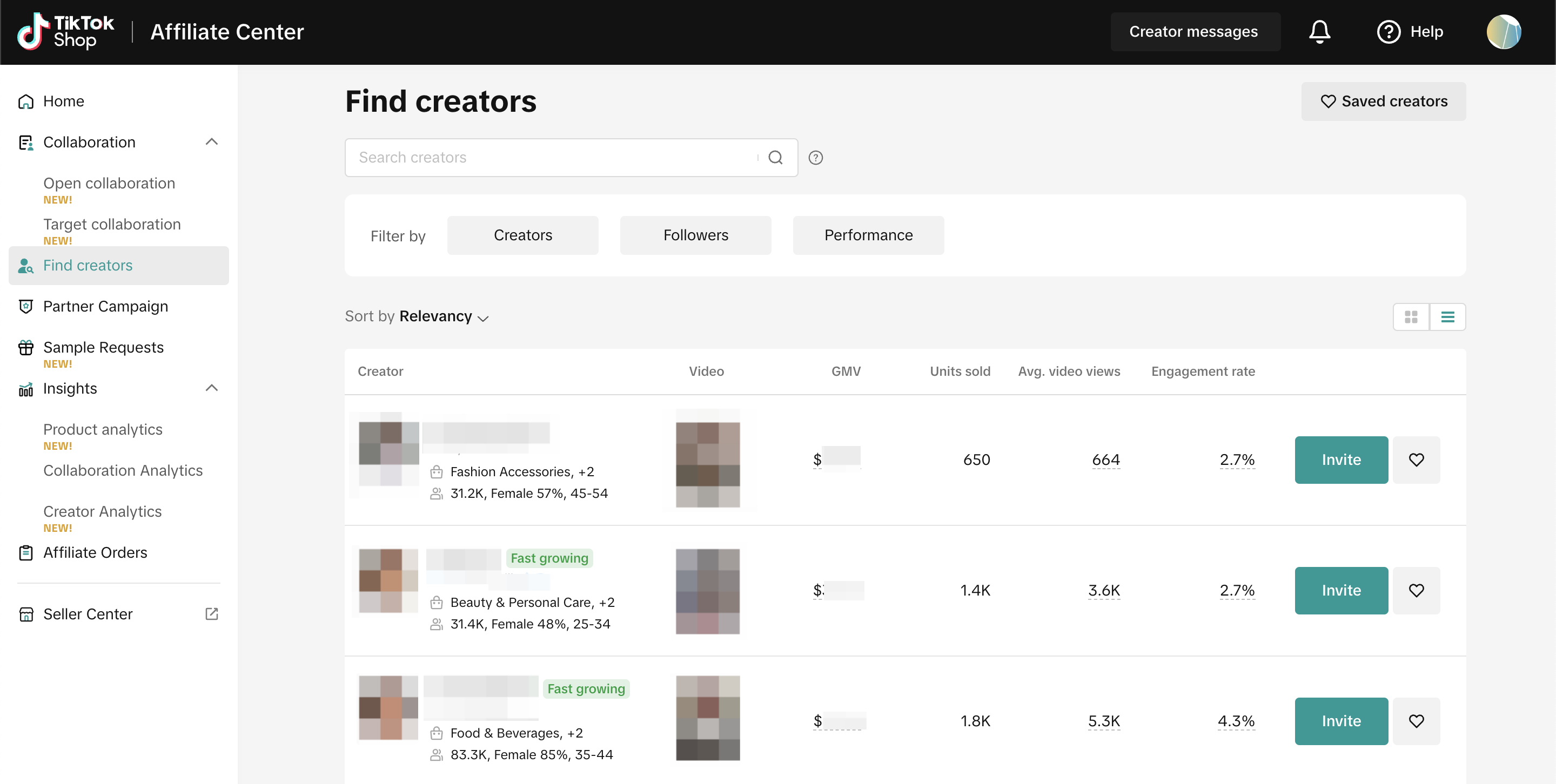Focus the Search creators input field
1556x784 pixels.
549,158
